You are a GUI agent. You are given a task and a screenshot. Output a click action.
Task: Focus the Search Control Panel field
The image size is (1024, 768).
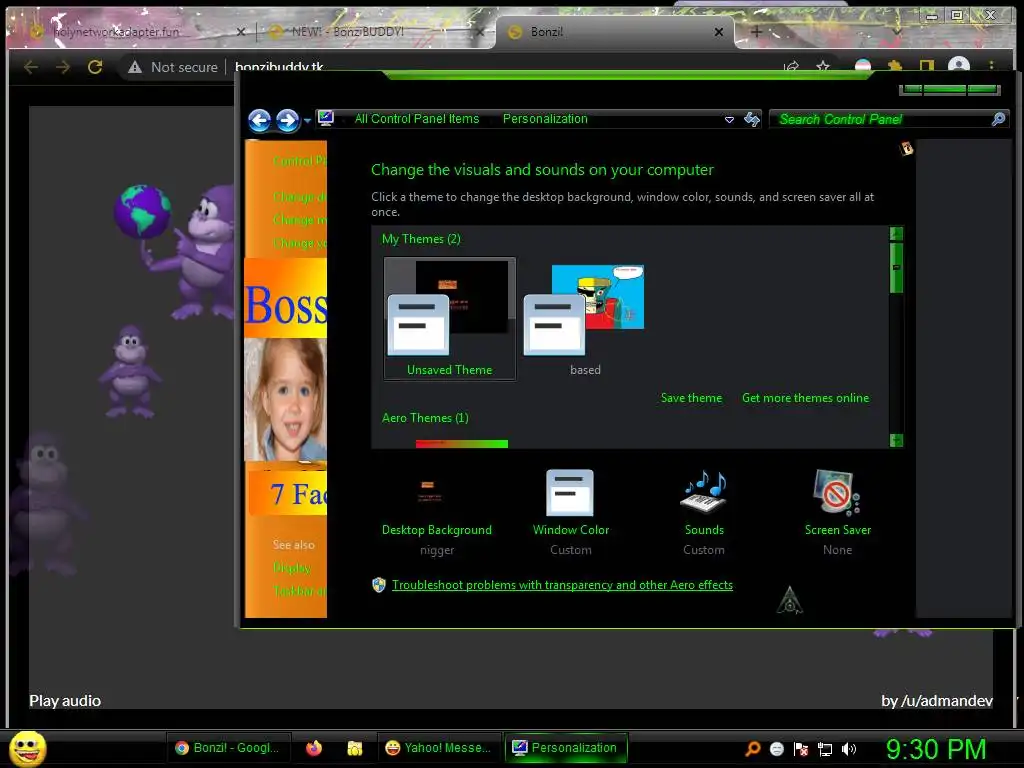pos(883,119)
